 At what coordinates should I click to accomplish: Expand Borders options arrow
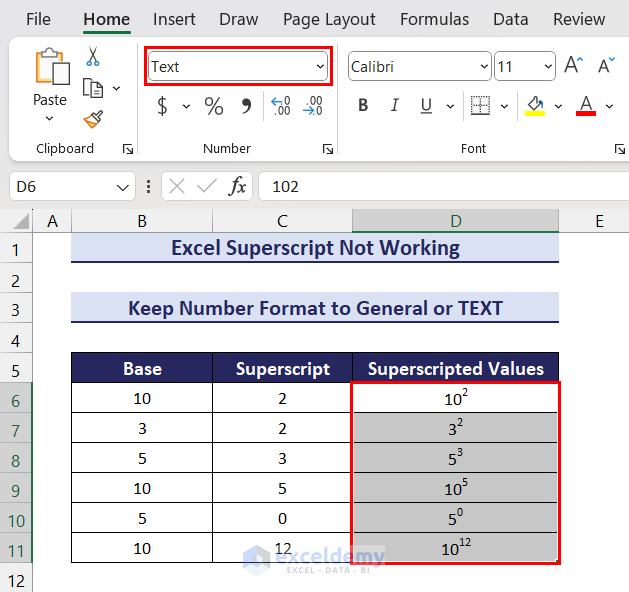click(x=504, y=107)
